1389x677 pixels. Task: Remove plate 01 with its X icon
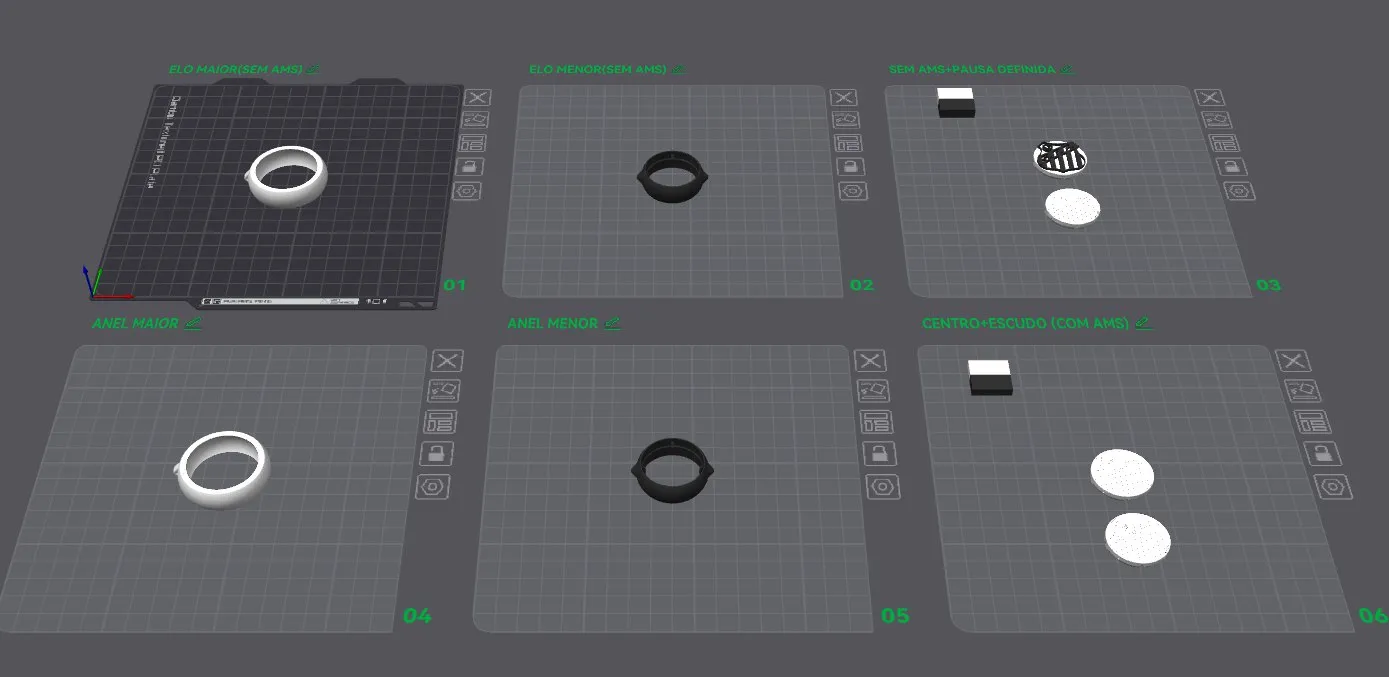[478, 98]
